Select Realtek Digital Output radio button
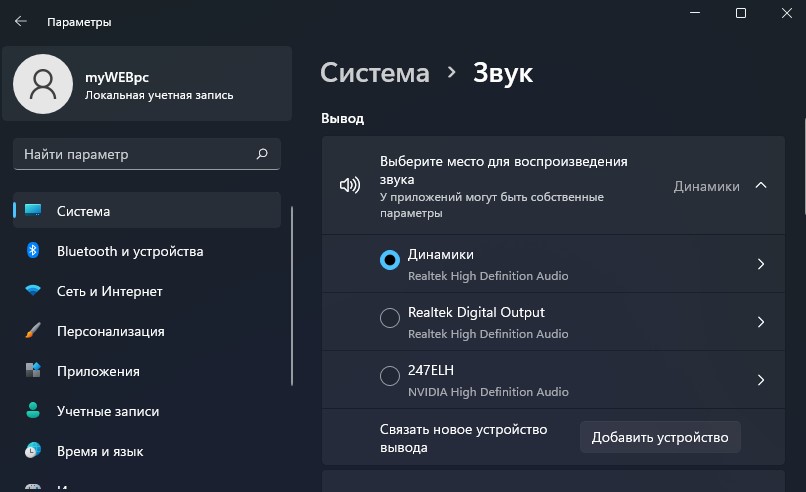This screenshot has height=492, width=806. 390,318
